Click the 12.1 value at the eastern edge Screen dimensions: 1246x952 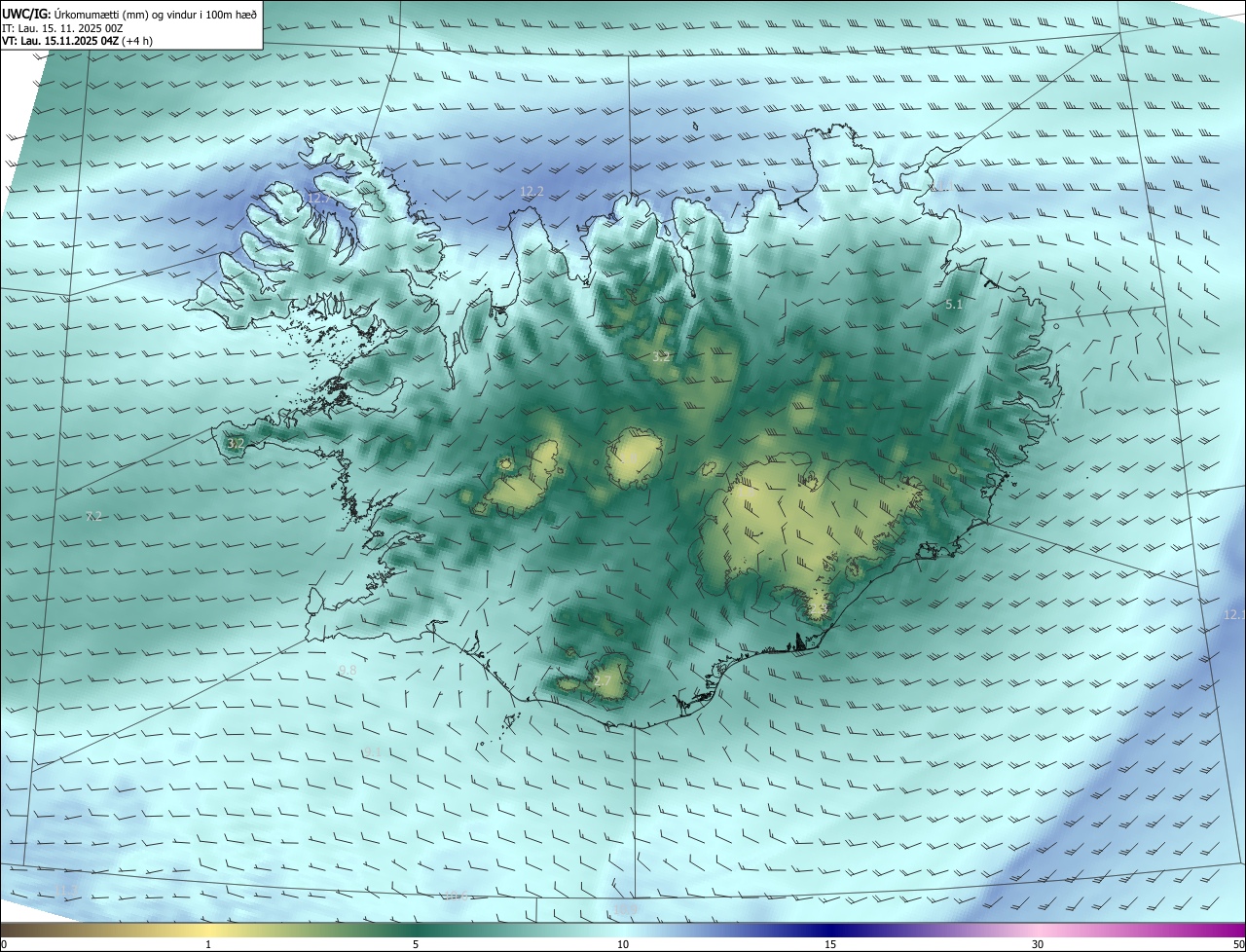(1234, 615)
